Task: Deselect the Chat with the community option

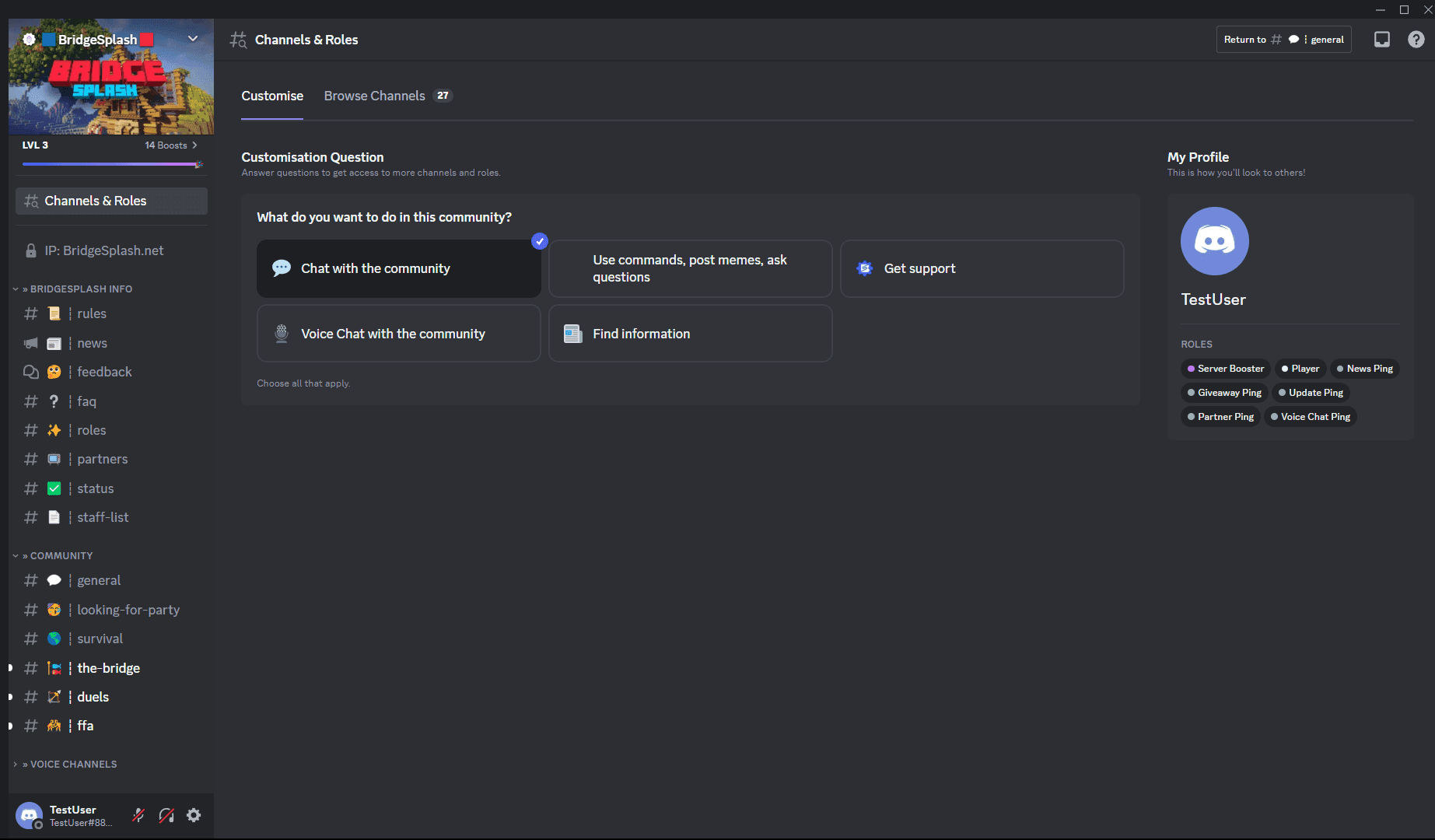Action: [398, 268]
